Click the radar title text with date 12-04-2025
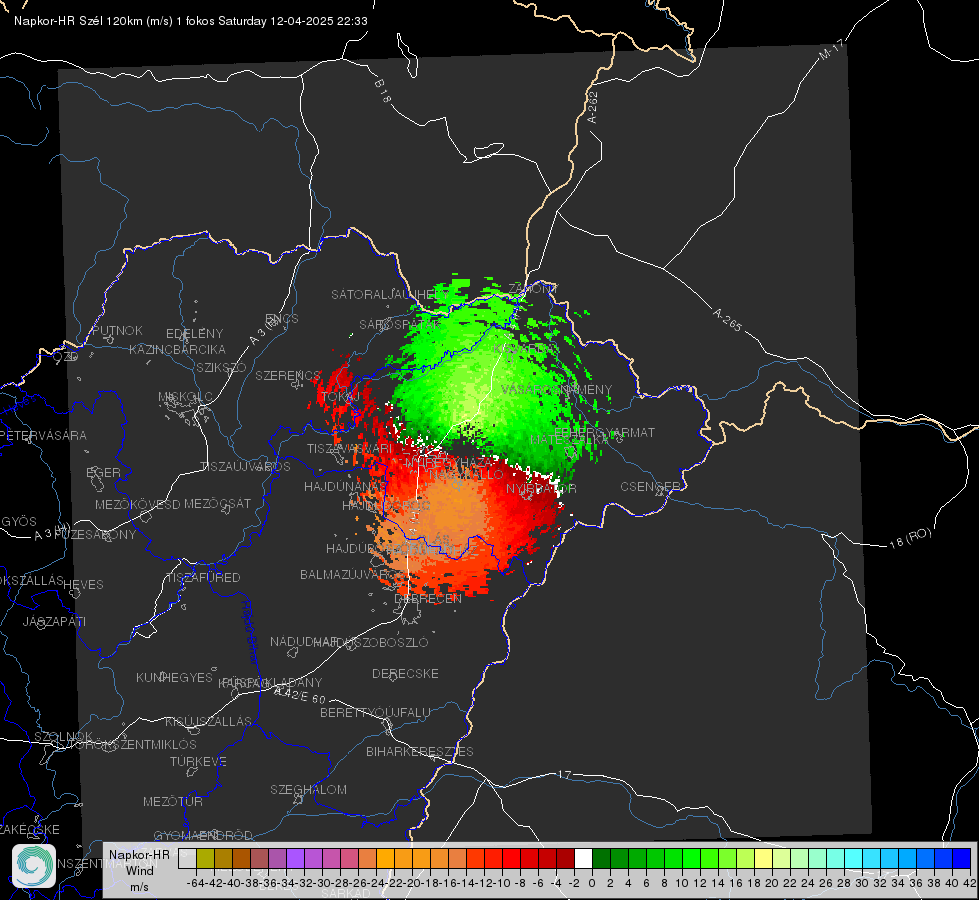 pyautogui.click(x=190, y=21)
